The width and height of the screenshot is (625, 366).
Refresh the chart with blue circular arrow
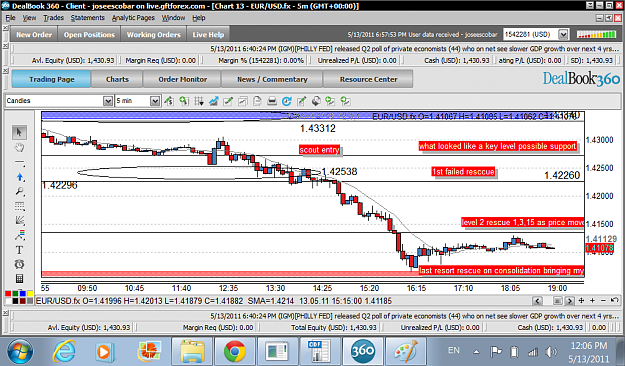[287, 101]
